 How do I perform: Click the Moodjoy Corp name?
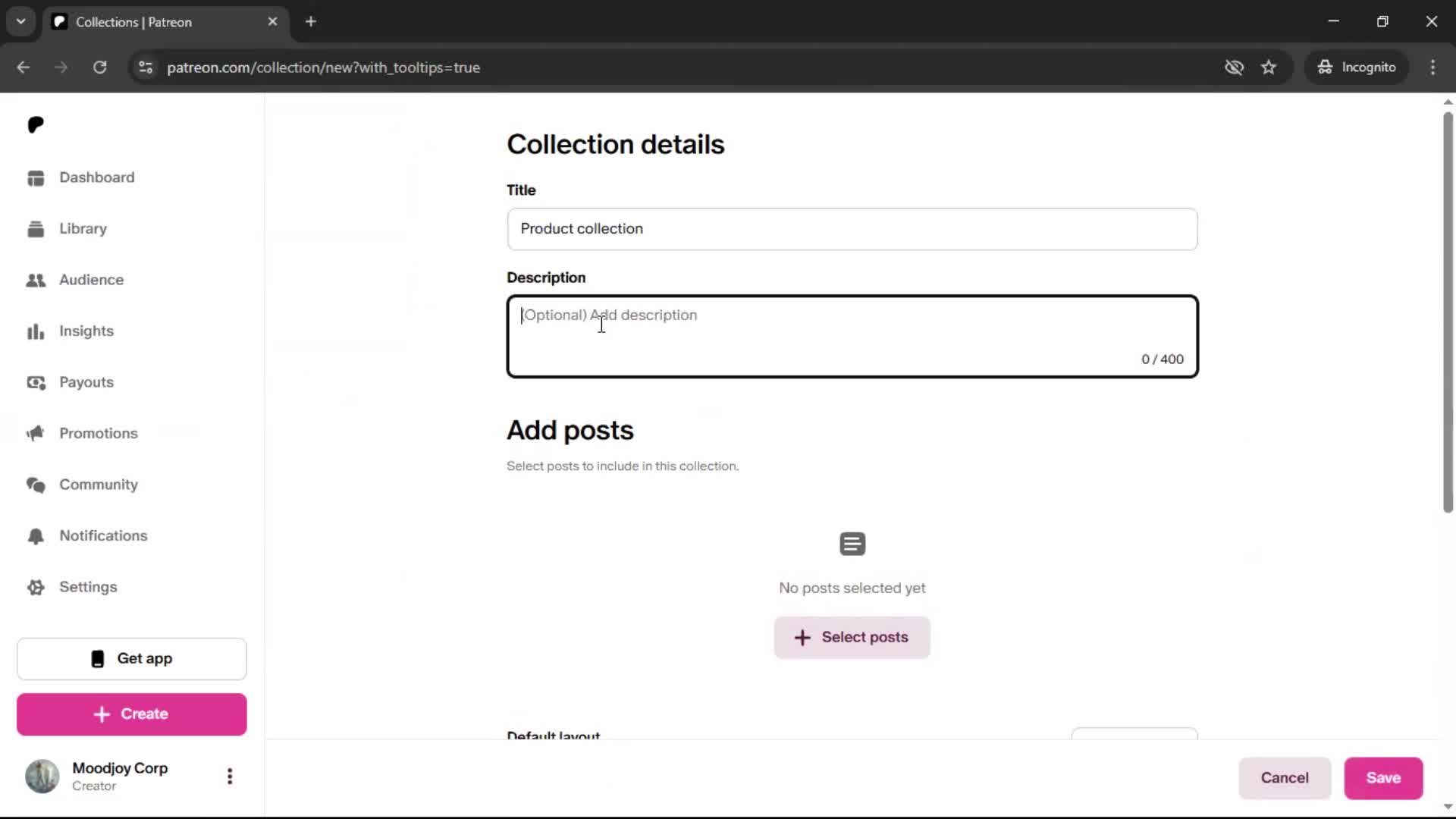click(x=120, y=768)
